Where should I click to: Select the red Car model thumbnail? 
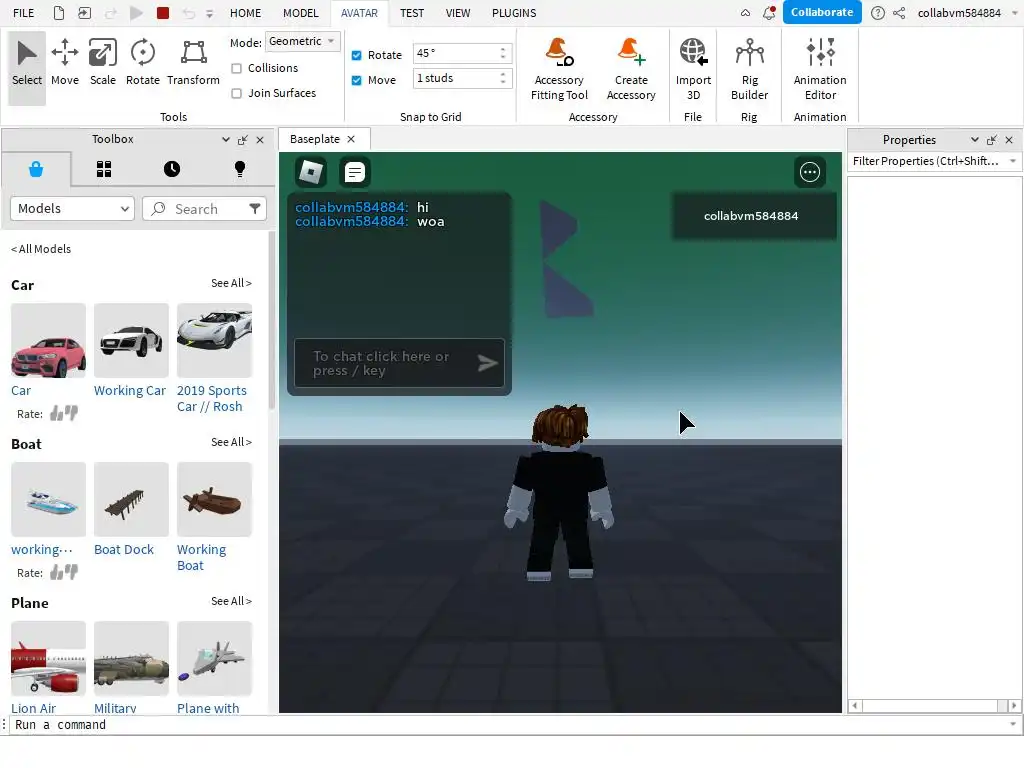pos(48,340)
